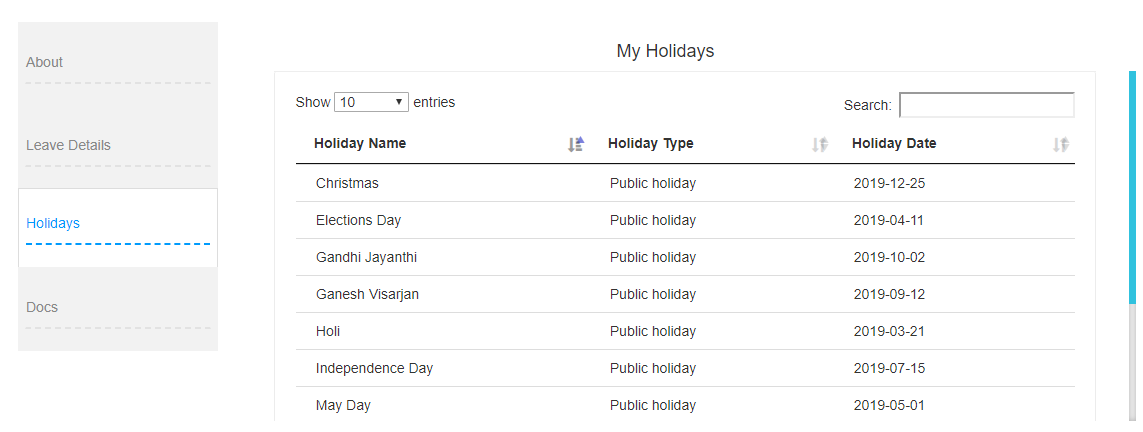Open the About sidebar tab
Image resolution: width=1143 pixels, height=432 pixels.
point(45,62)
